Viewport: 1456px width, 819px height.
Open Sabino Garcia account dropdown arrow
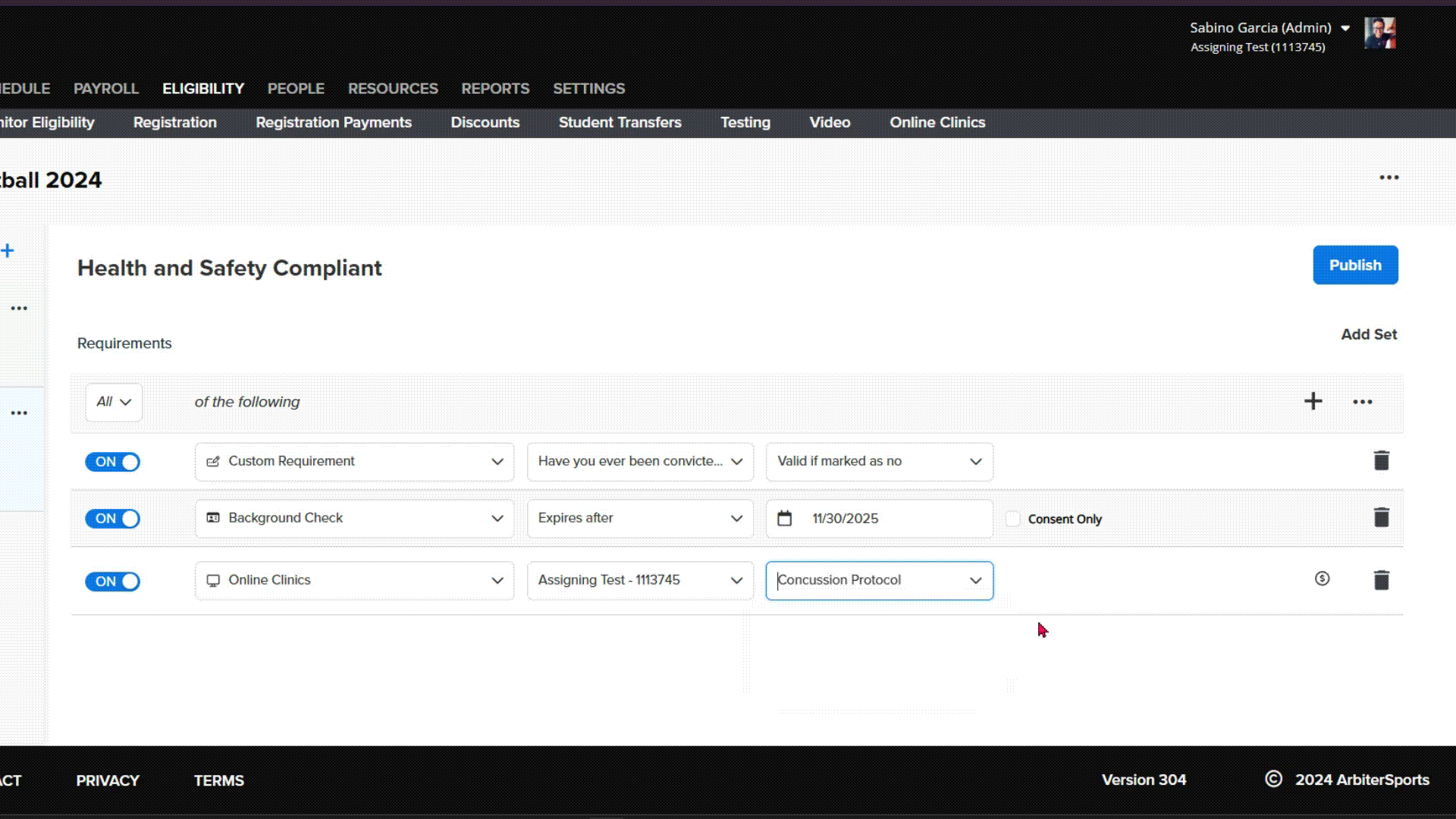[1345, 28]
